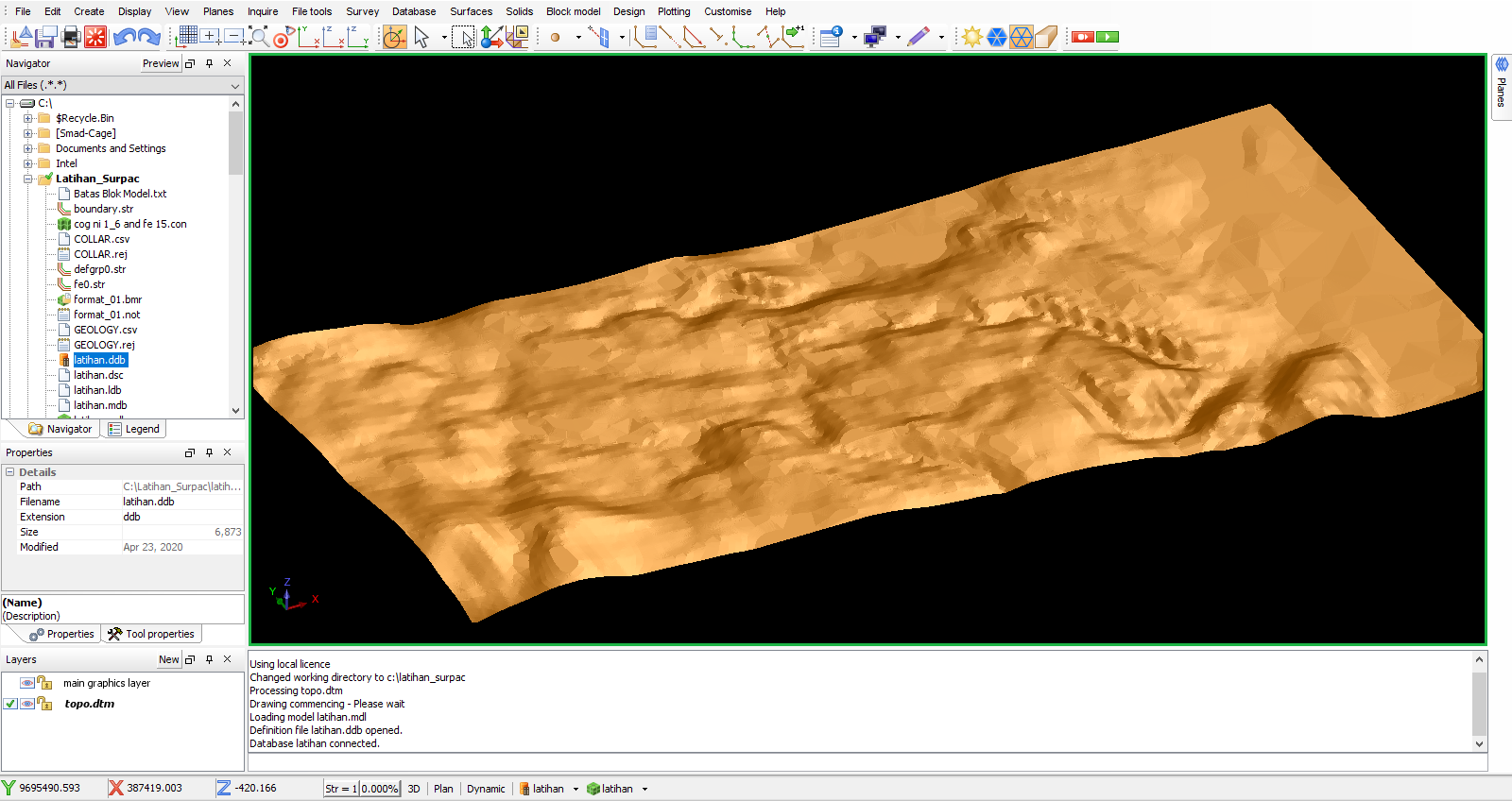Click the red record macro icon
The height and width of the screenshot is (801, 1512).
pyautogui.click(x=1083, y=37)
